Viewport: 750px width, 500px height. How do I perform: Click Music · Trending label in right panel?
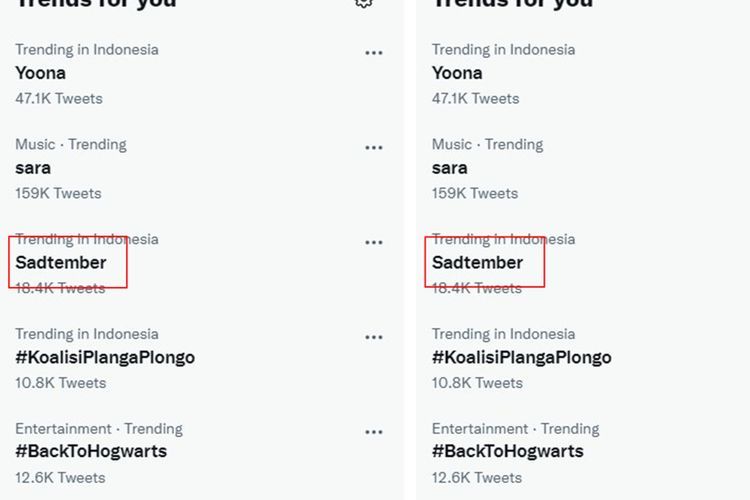487,144
